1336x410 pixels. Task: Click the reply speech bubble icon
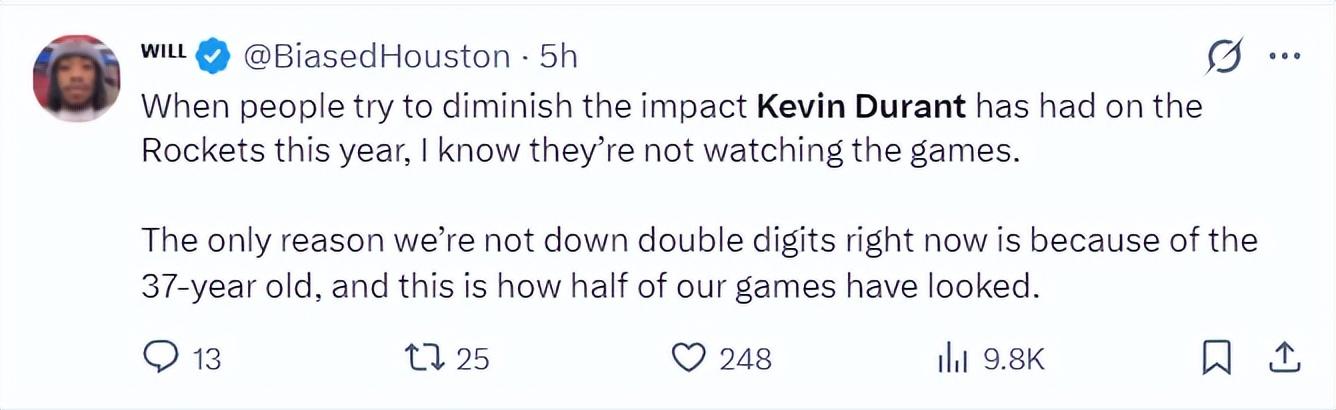pos(160,358)
